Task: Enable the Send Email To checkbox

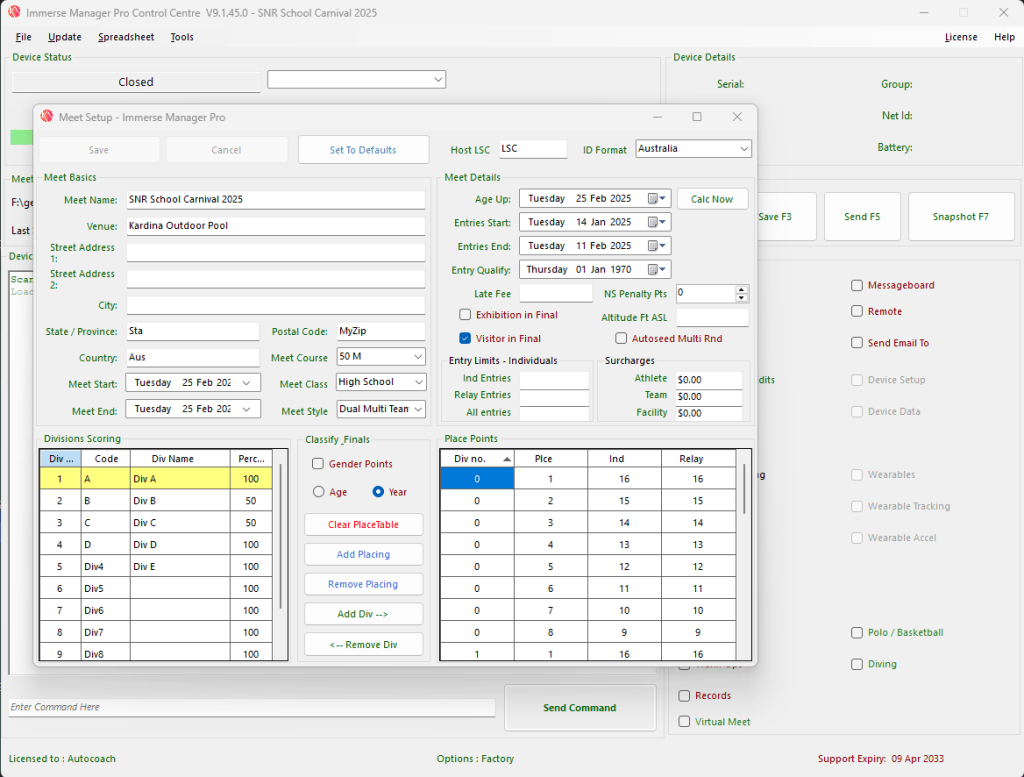Action: click(x=857, y=343)
